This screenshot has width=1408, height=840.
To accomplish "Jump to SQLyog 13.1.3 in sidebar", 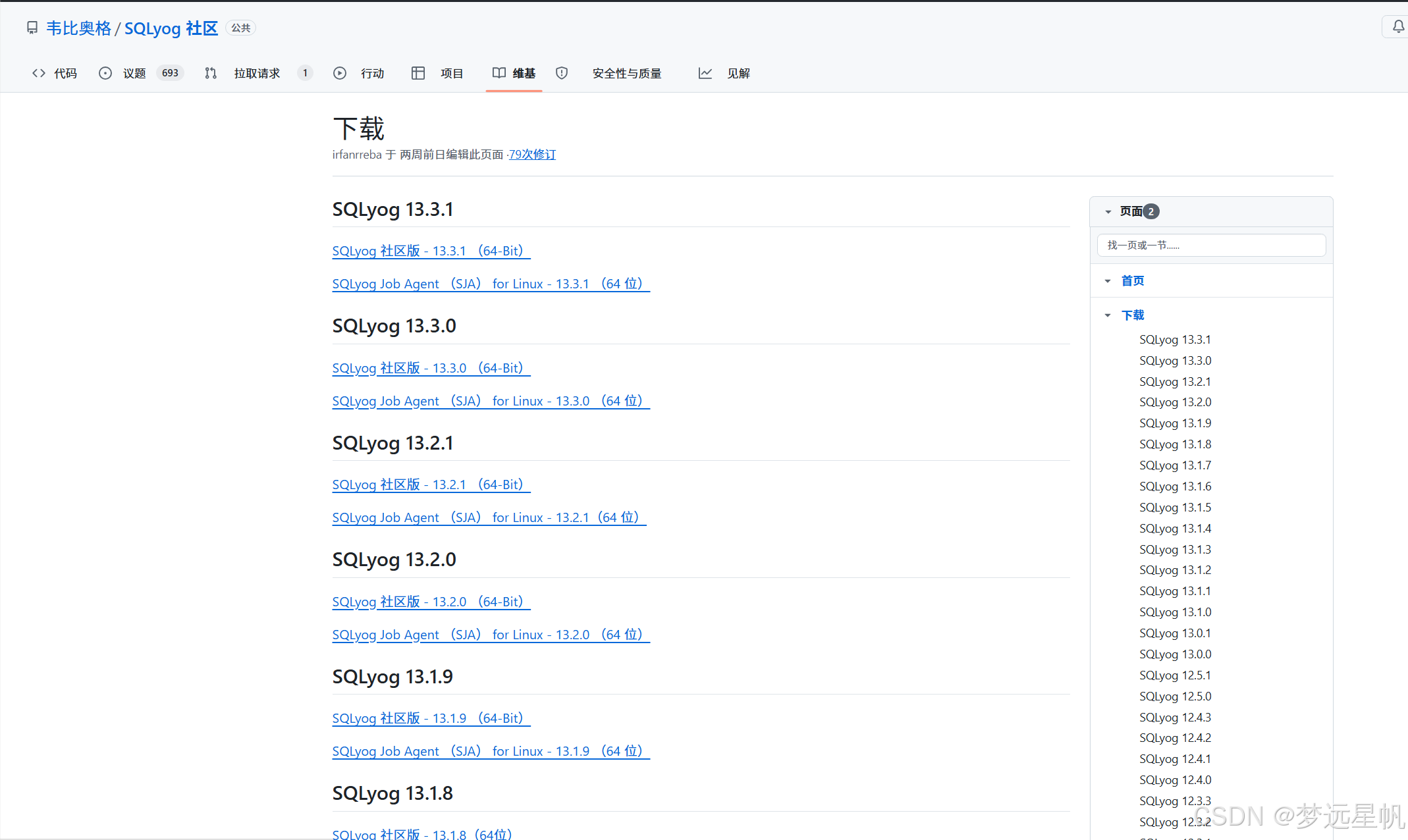I will click(1175, 550).
